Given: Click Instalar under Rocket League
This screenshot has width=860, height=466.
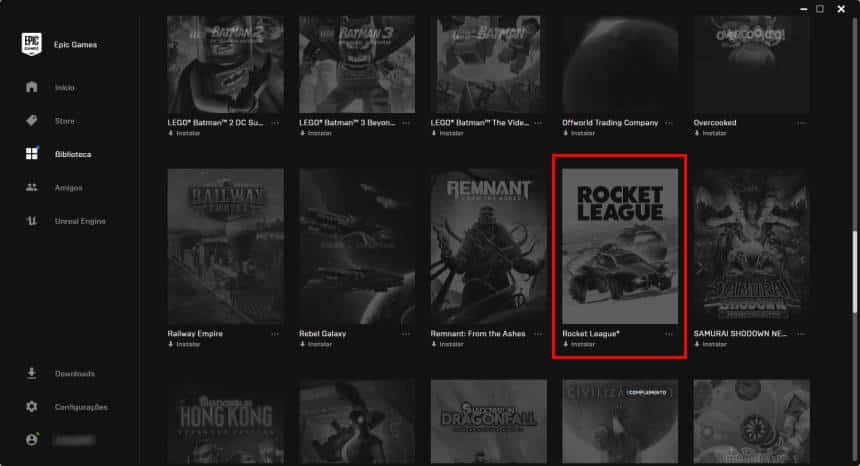Looking at the screenshot, I should [x=579, y=344].
